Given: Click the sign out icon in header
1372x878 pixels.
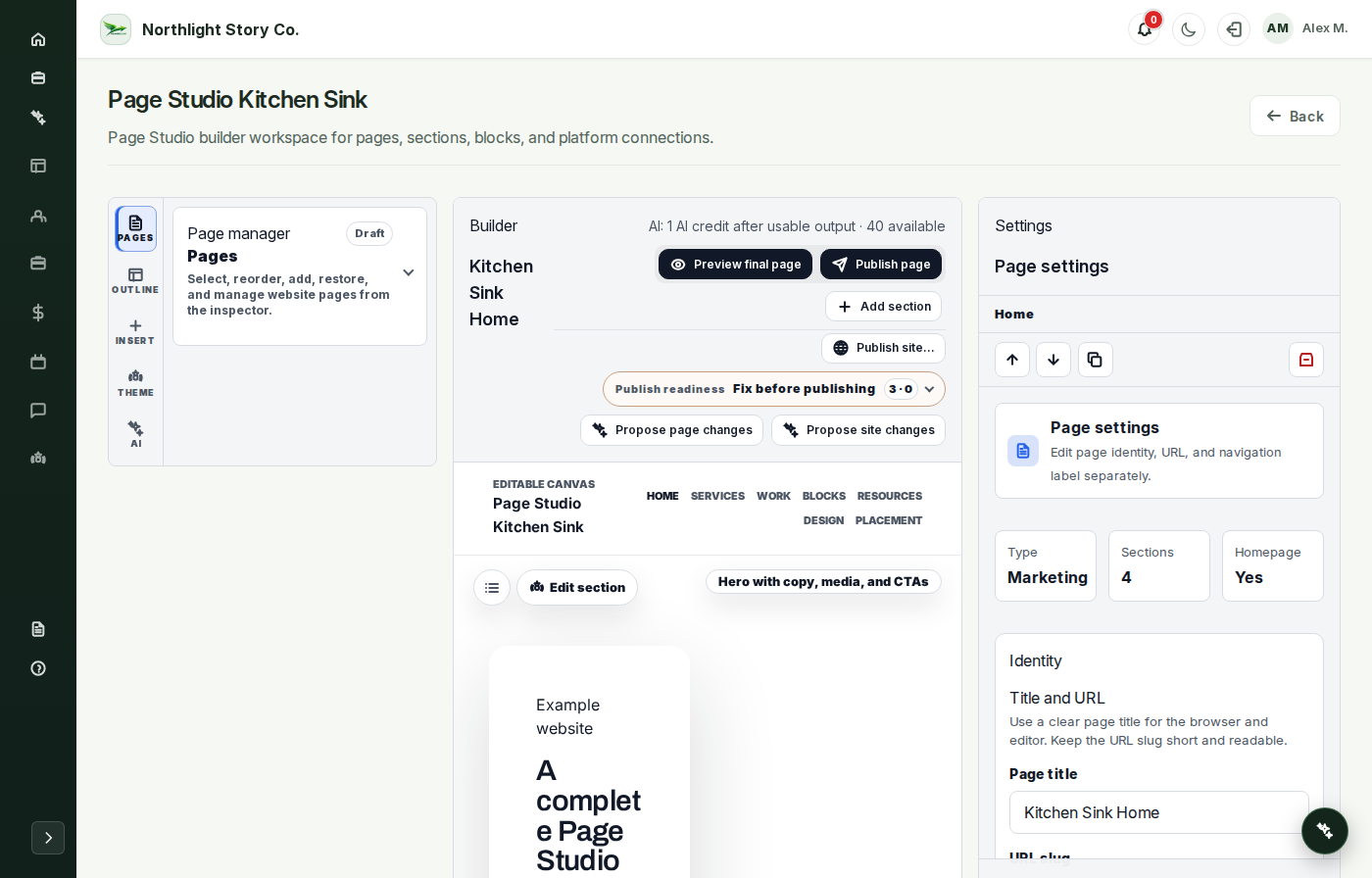Looking at the screenshot, I should coord(1234,29).
